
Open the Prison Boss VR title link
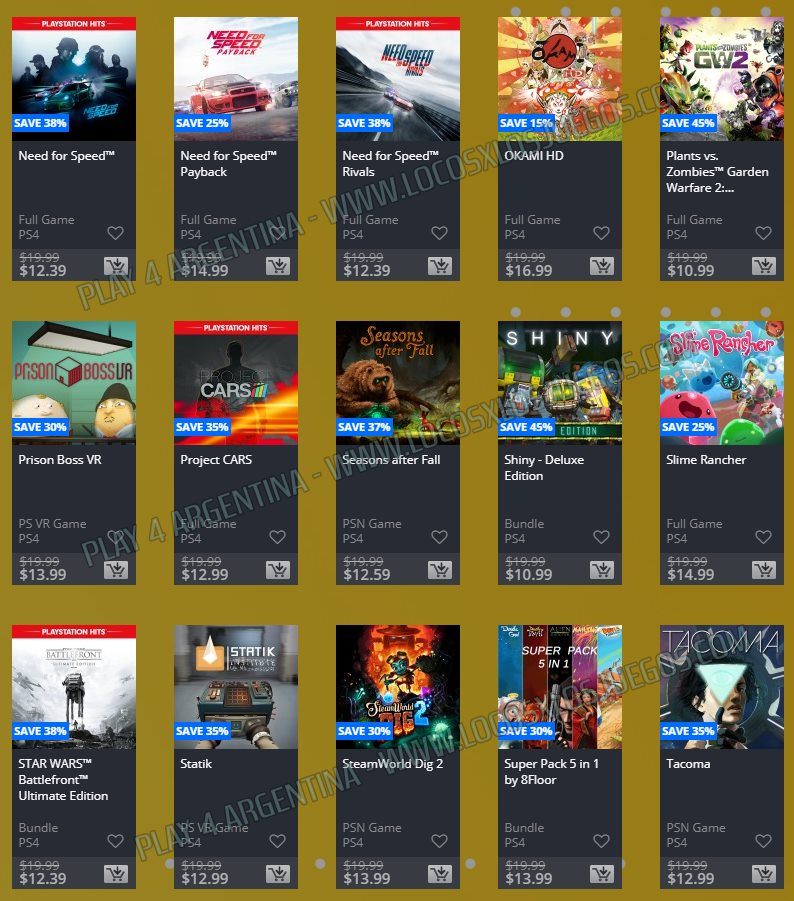click(60, 460)
